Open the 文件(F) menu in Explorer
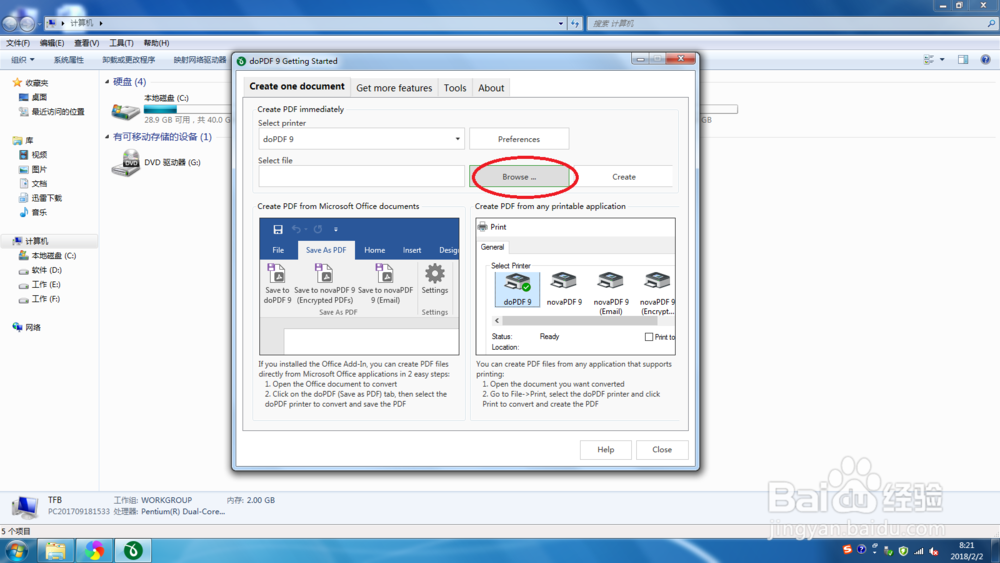 click(18, 43)
